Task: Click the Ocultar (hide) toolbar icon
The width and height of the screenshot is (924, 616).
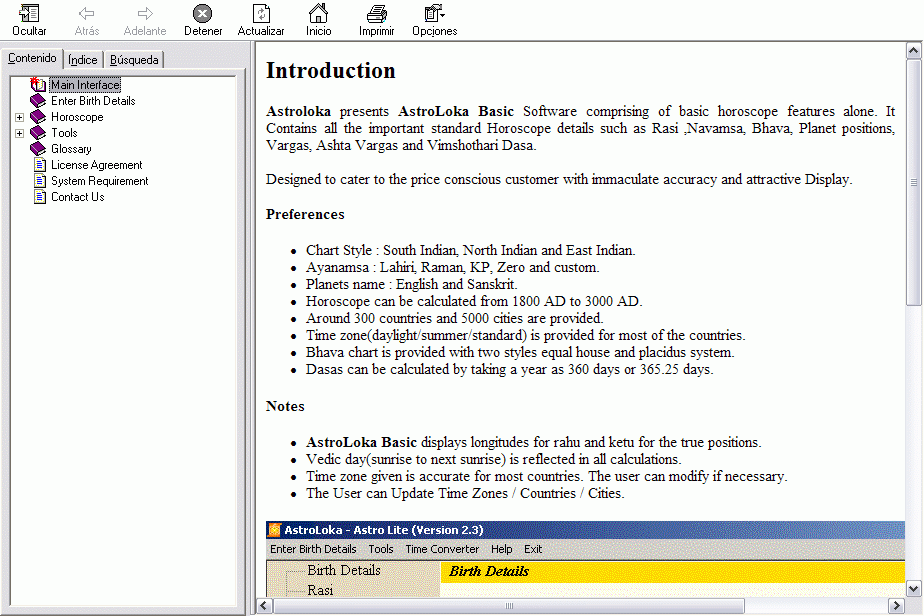Action: coord(29,14)
